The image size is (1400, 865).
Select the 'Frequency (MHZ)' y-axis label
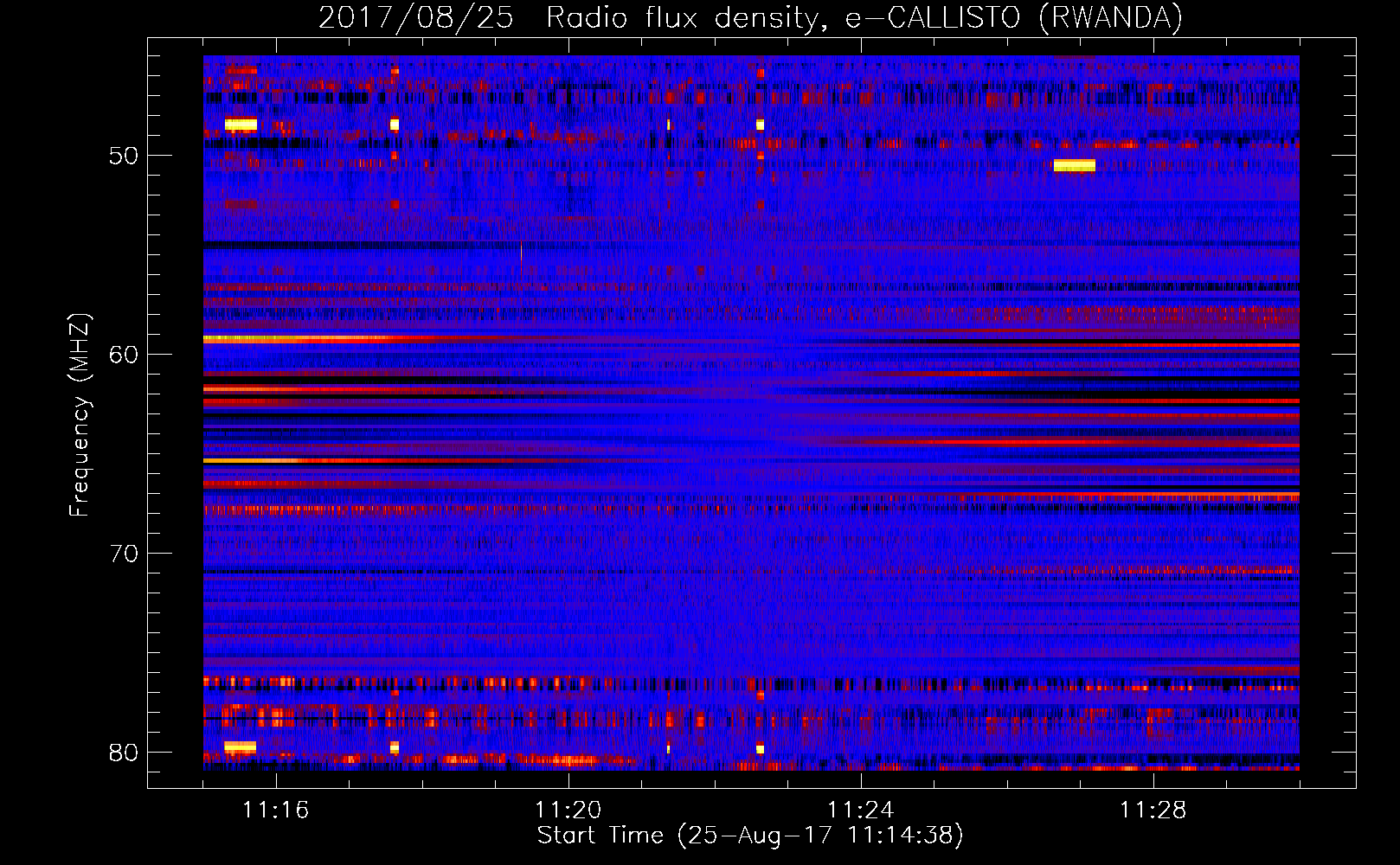[80, 414]
